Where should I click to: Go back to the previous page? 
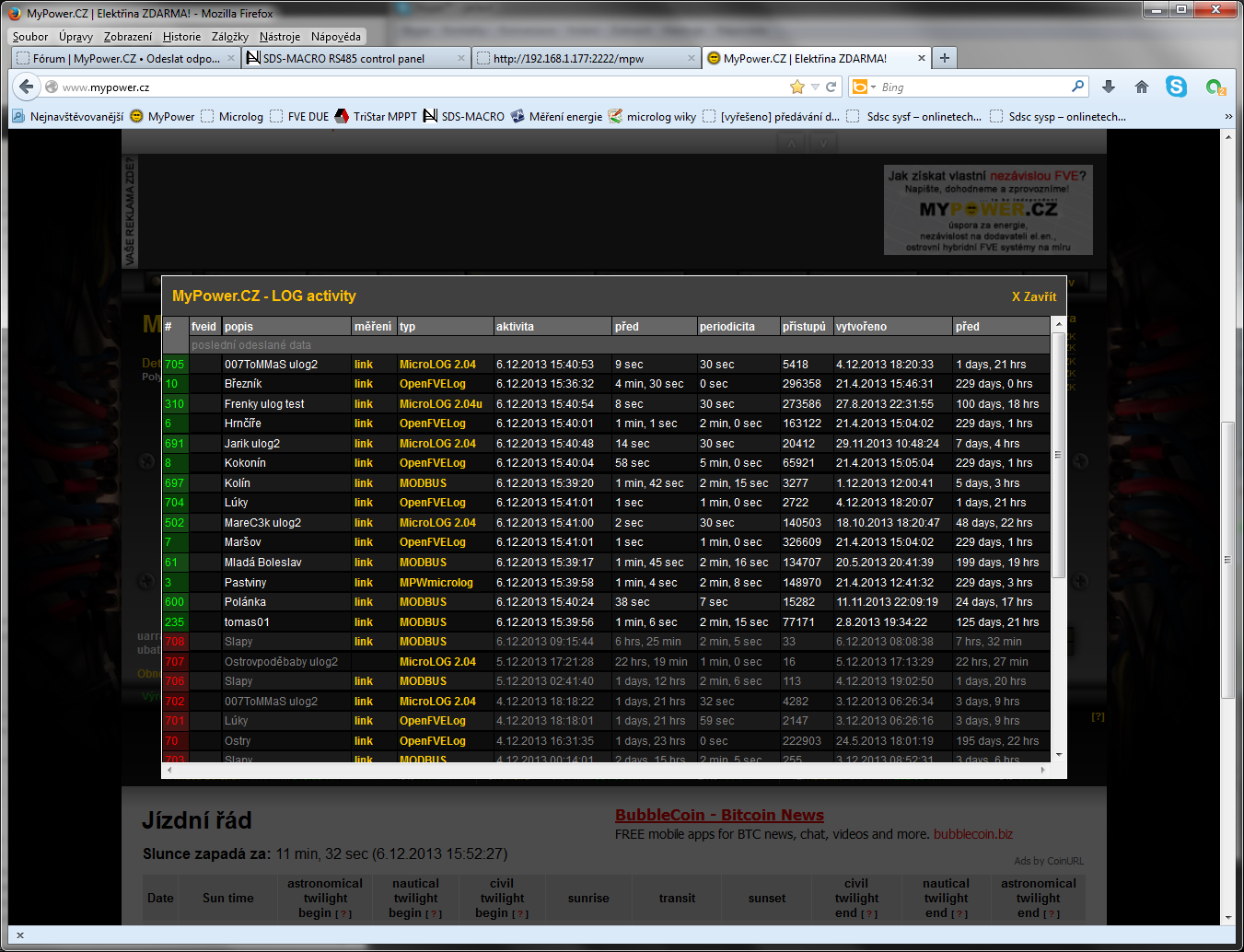click(27, 87)
